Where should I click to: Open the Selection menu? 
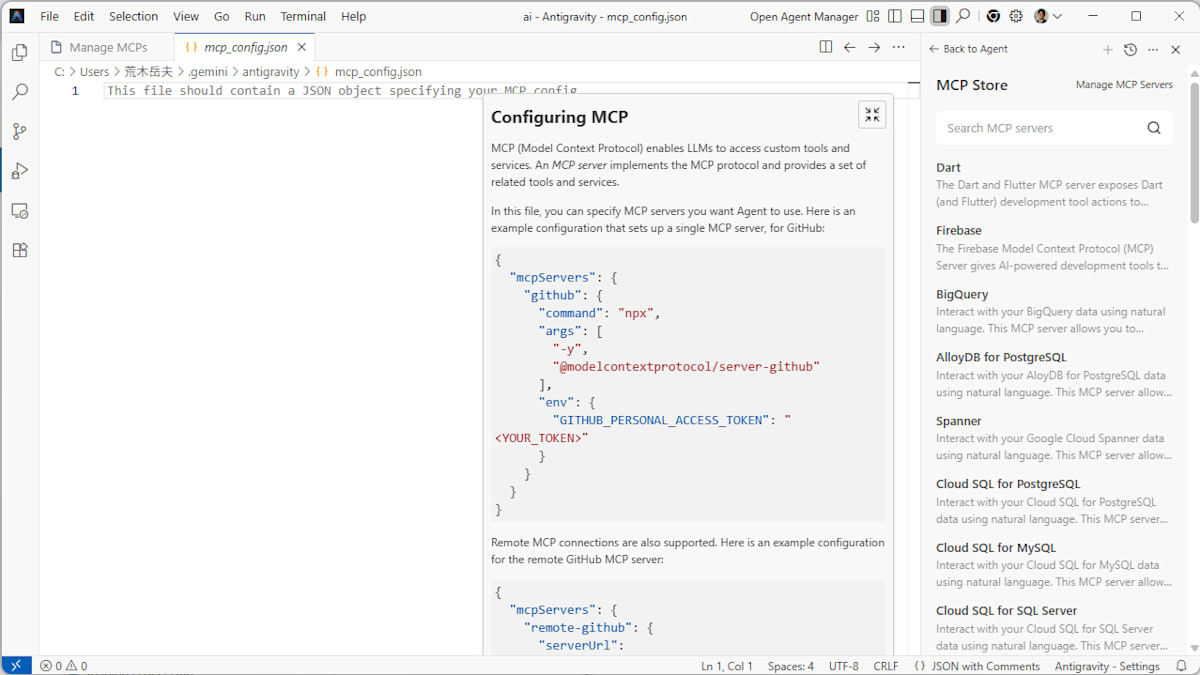pos(133,16)
